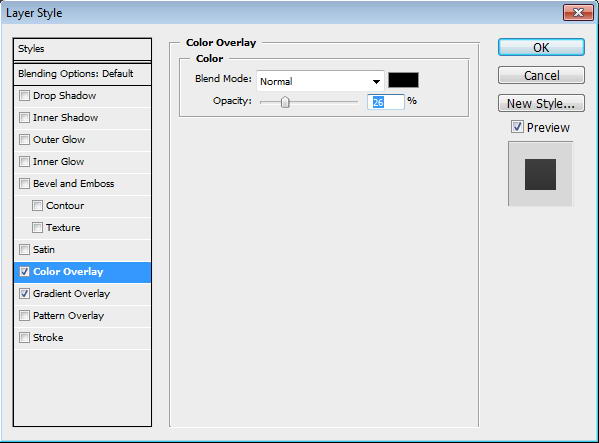The width and height of the screenshot is (599, 443).
Task: Click the Blend Mode dropdown arrow
Action: click(x=376, y=82)
